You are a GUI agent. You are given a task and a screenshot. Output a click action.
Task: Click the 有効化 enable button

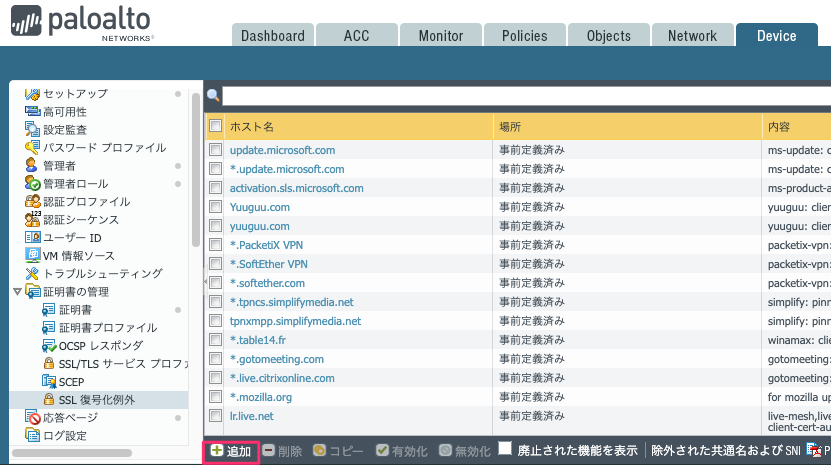tap(402, 451)
